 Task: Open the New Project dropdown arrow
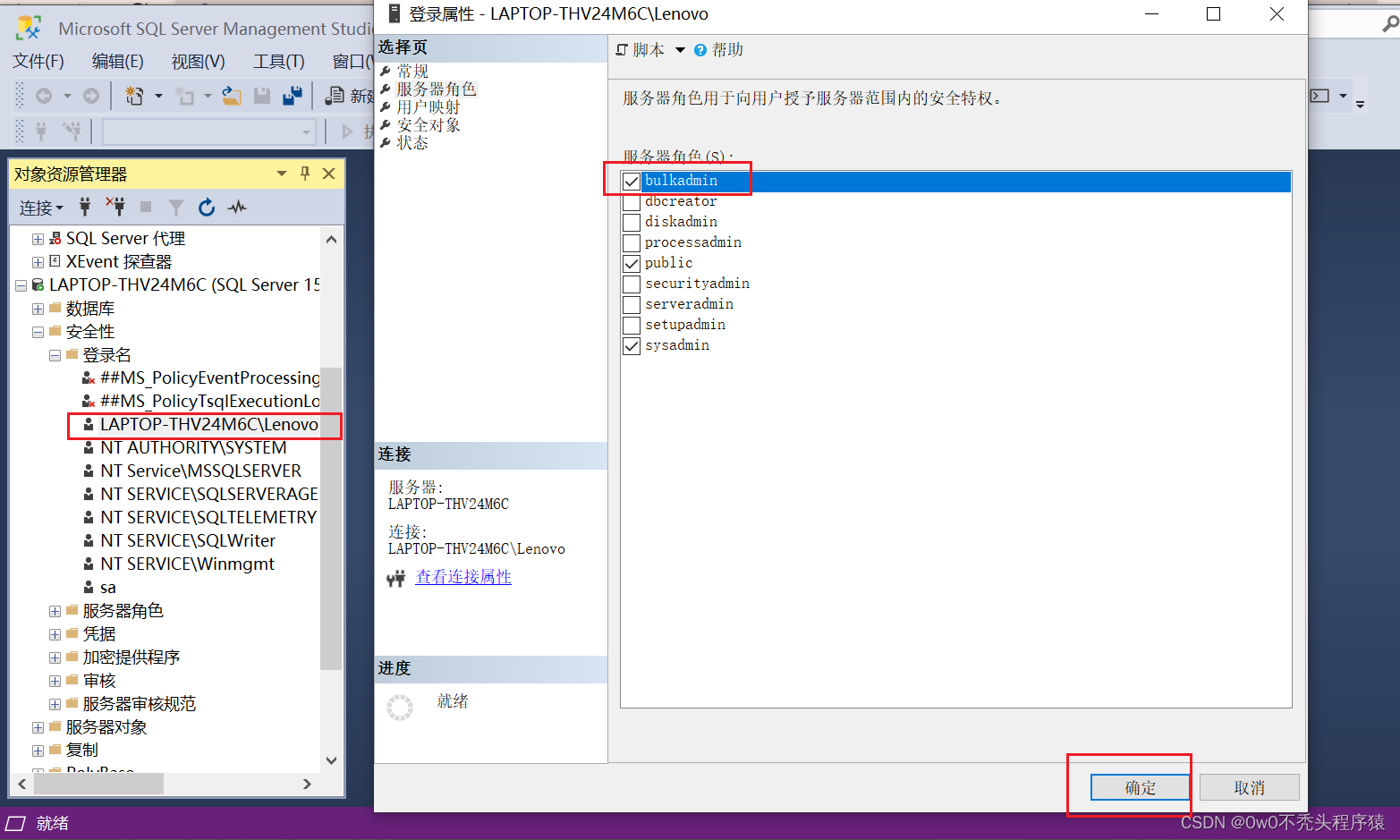pos(158,96)
